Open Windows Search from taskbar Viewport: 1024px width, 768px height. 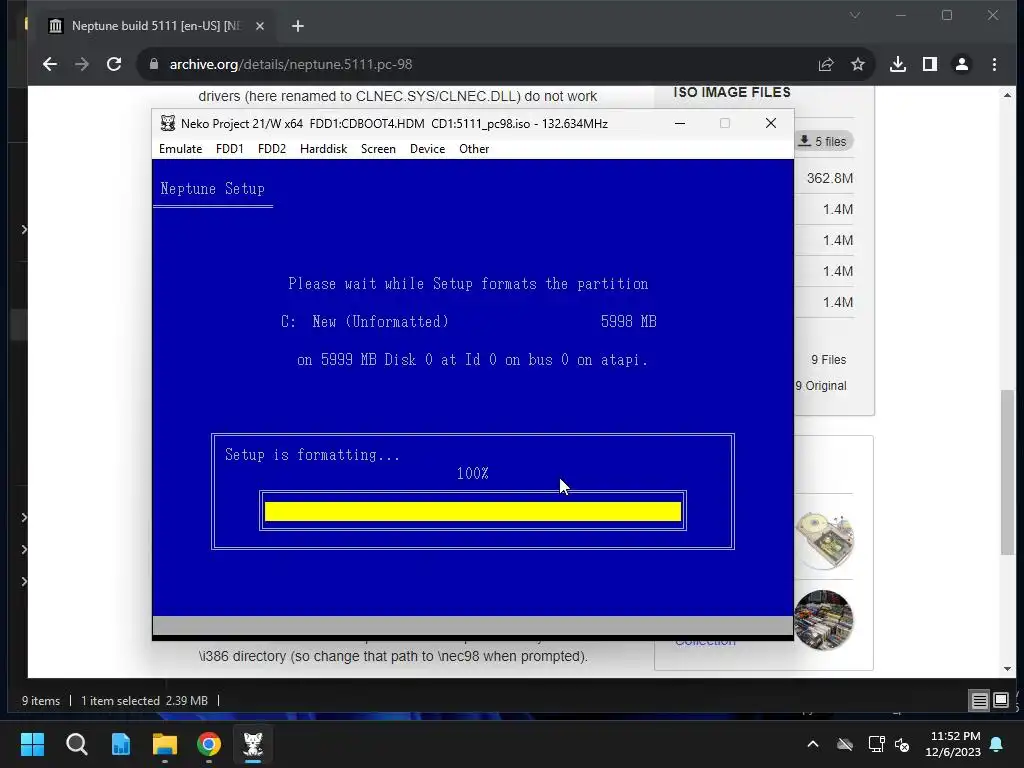click(76, 744)
